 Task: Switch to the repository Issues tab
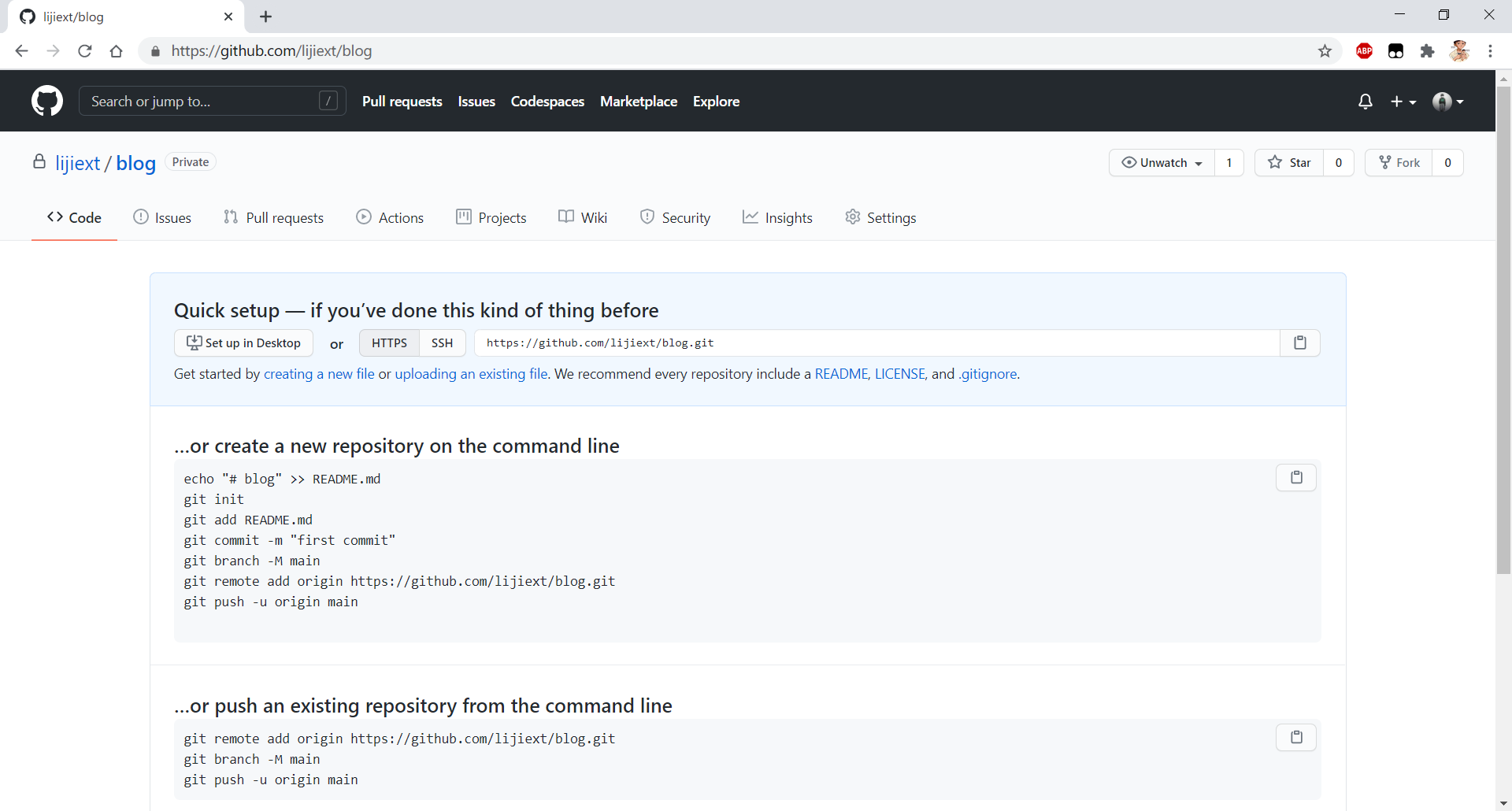click(x=162, y=217)
